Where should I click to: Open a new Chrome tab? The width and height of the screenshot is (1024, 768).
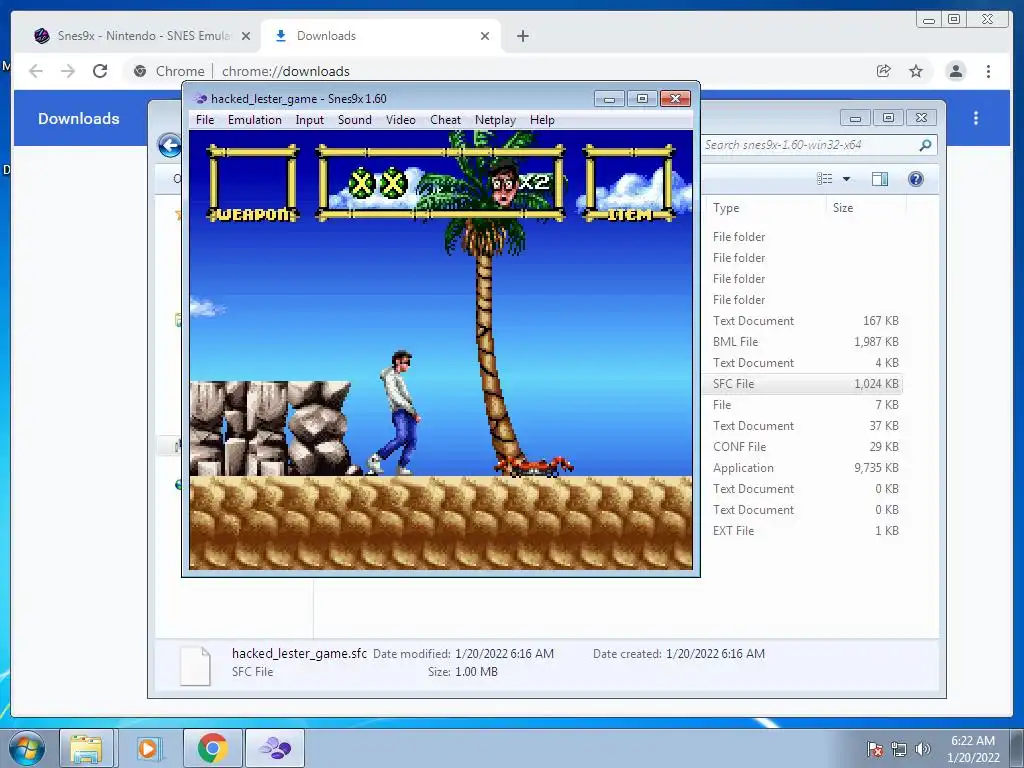522,36
